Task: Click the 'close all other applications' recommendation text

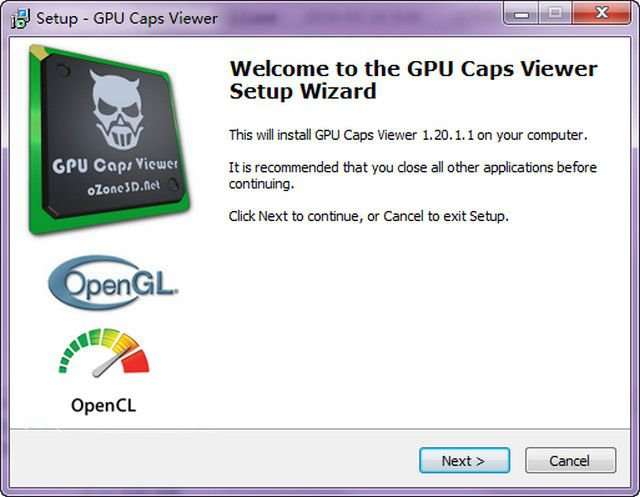Action: click(413, 175)
